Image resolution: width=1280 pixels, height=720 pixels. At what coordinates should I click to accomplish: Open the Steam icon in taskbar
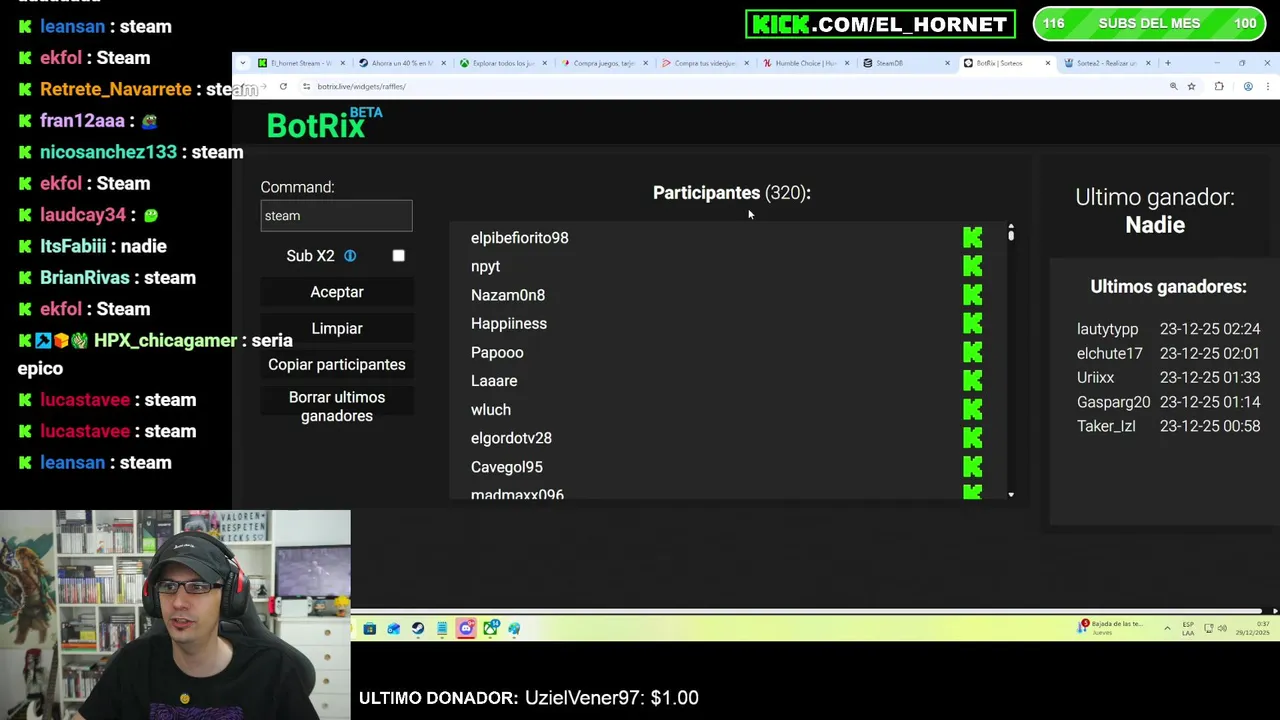tap(418, 628)
